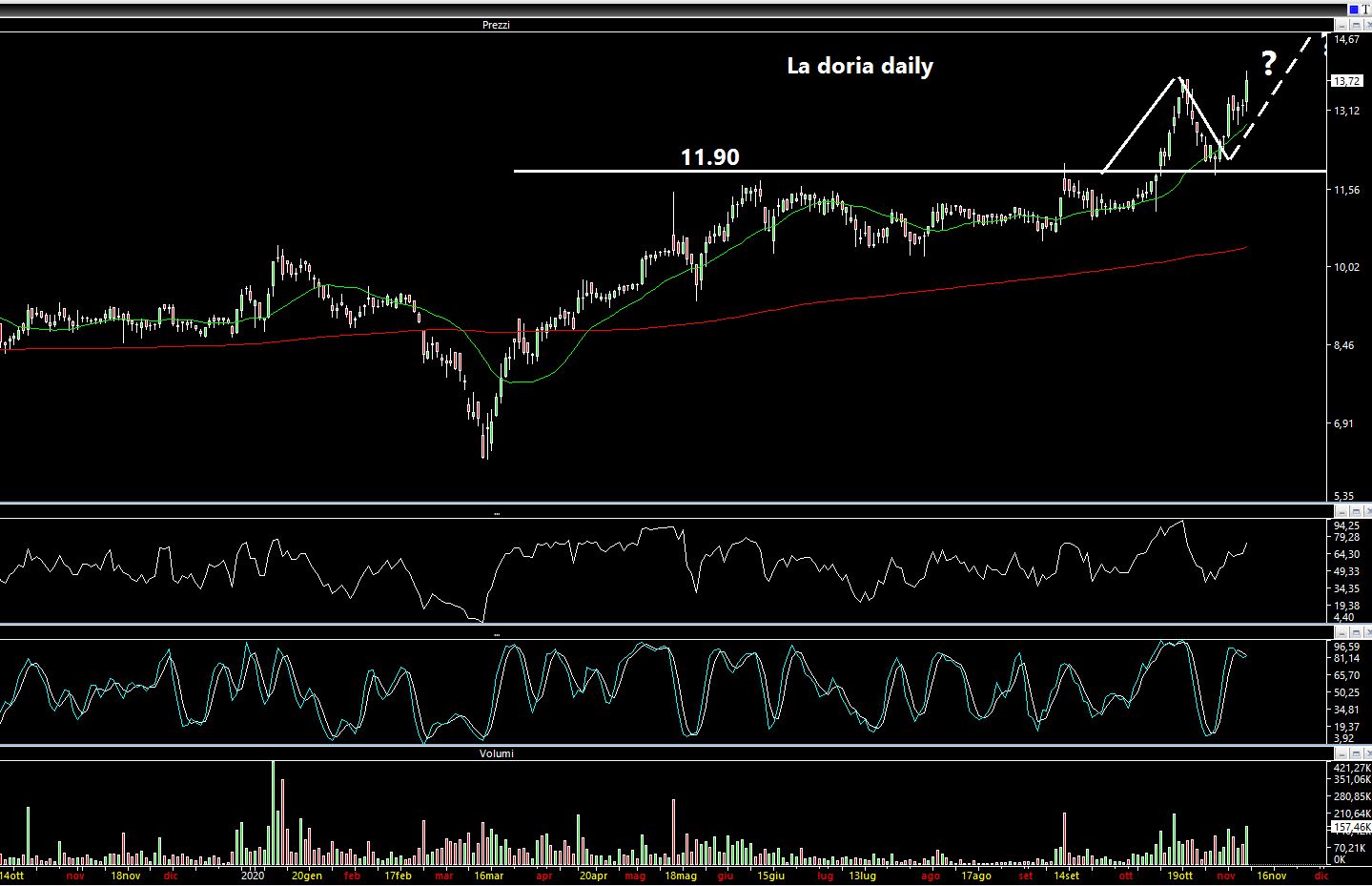Click the 16mar date on the time axis
This screenshot has height=886, width=1372.
point(488,875)
